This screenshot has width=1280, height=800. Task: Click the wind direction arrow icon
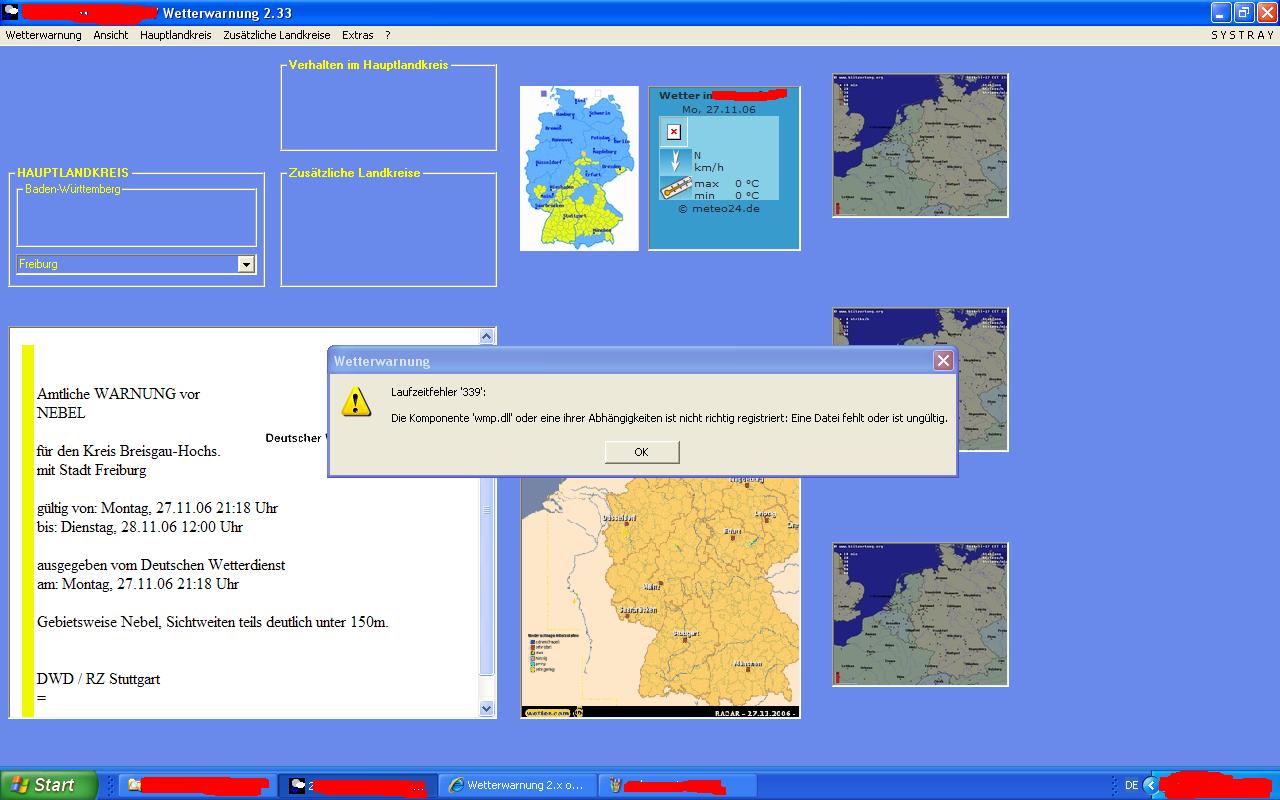point(675,161)
